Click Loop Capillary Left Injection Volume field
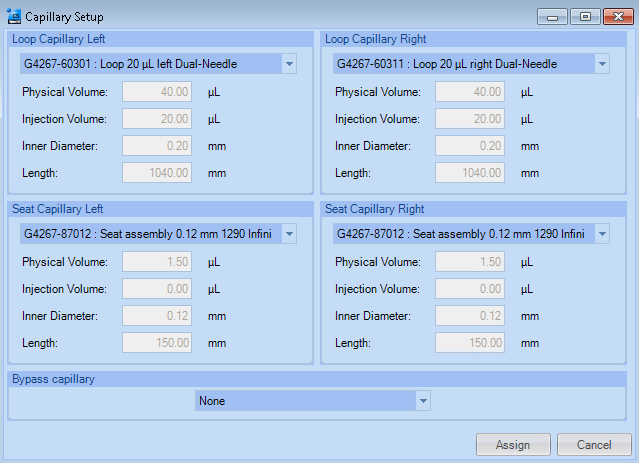This screenshot has height=463, width=639. pyautogui.click(x=157, y=119)
